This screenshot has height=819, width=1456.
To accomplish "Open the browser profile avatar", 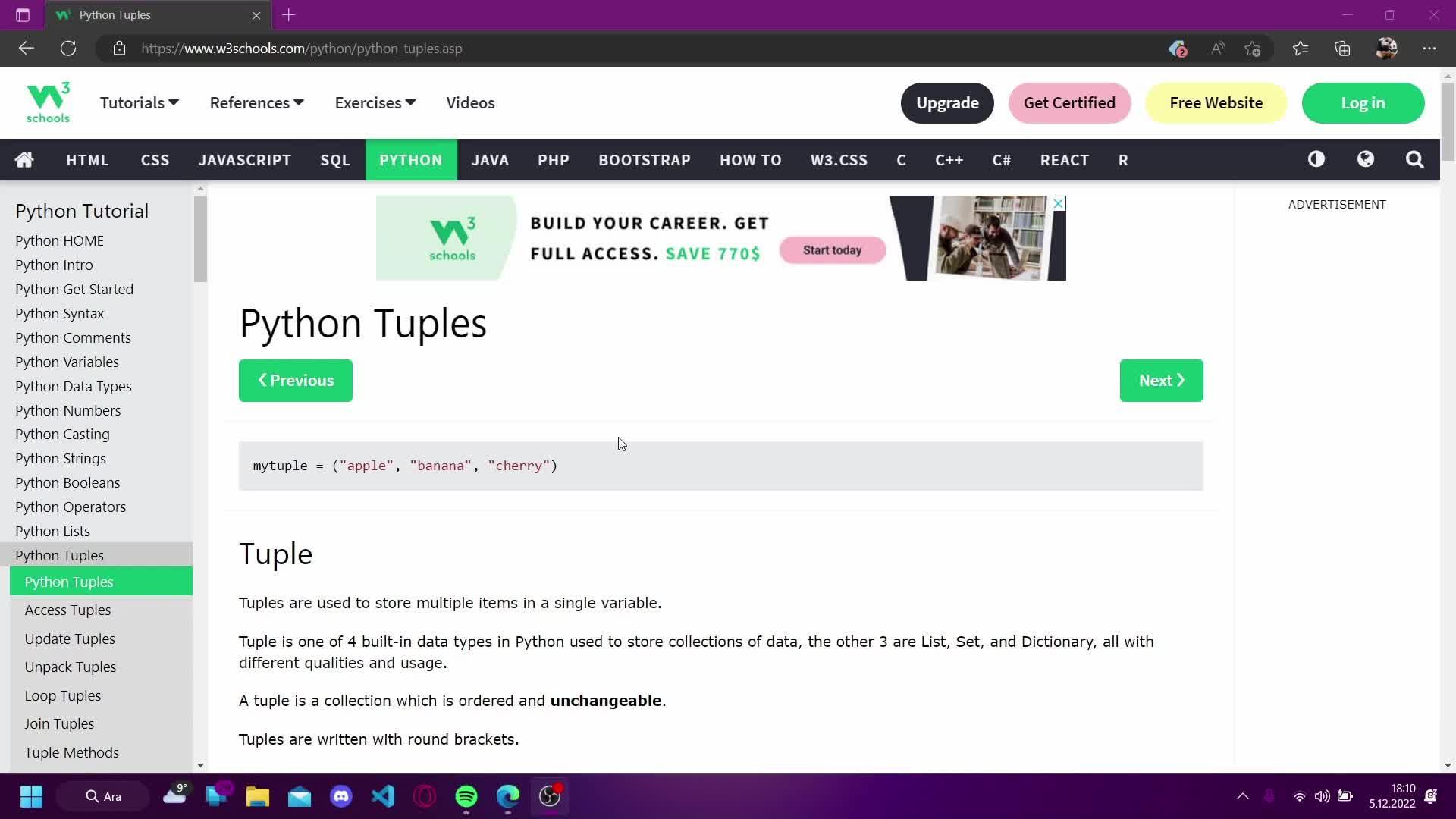I will pos(1387,49).
